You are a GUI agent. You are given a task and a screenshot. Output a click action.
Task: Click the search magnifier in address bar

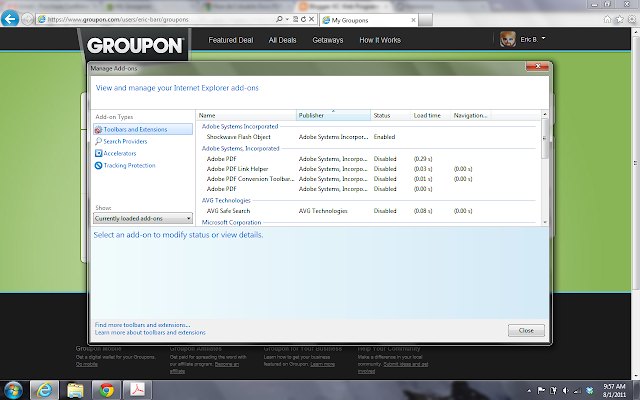(279, 19)
